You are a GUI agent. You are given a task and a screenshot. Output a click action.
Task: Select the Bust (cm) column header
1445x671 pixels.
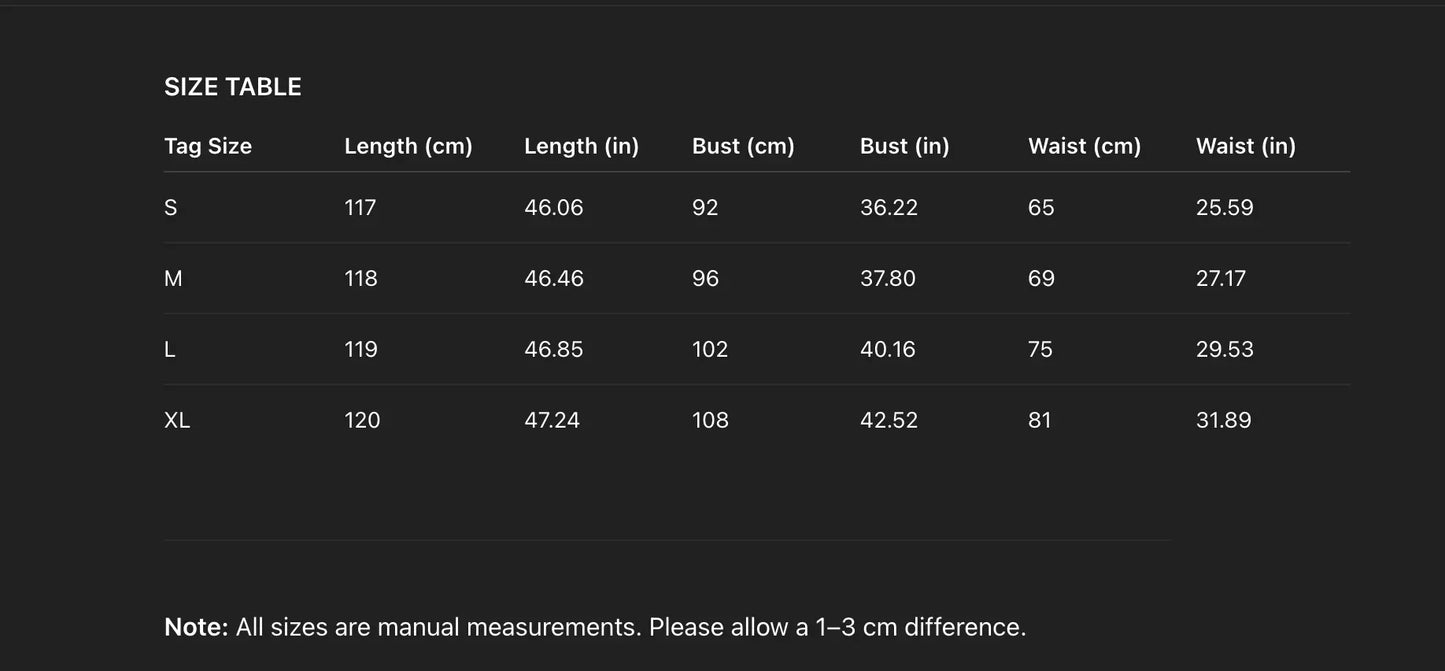(743, 146)
